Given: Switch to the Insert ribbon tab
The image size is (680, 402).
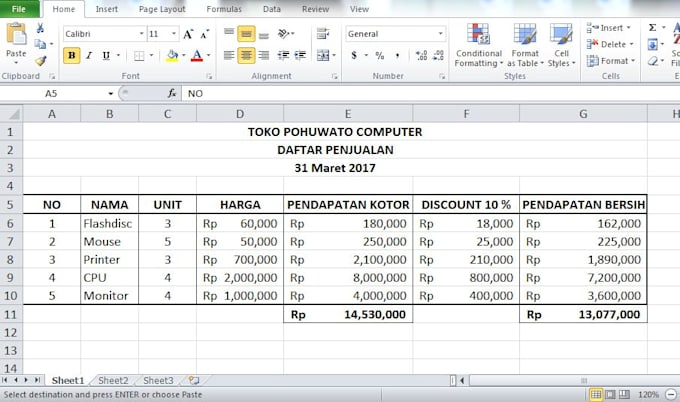Looking at the screenshot, I should 107,9.
